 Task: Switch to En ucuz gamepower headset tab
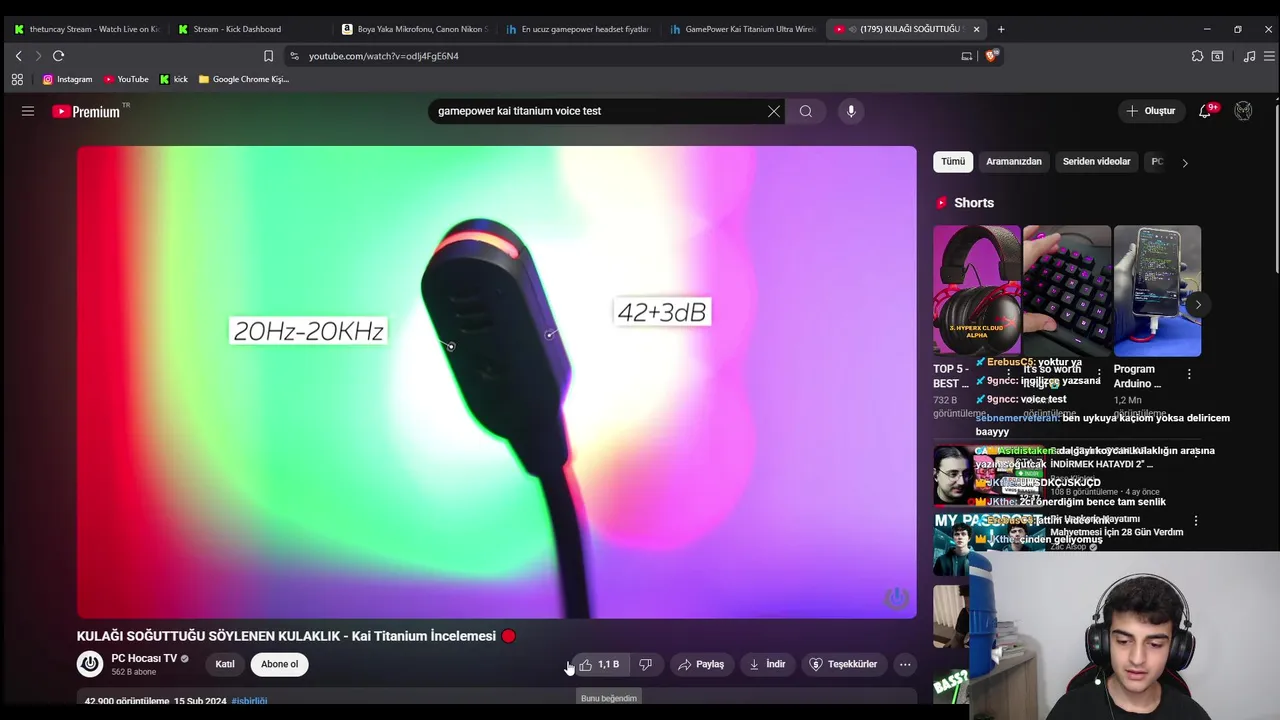pyautogui.click(x=578, y=29)
